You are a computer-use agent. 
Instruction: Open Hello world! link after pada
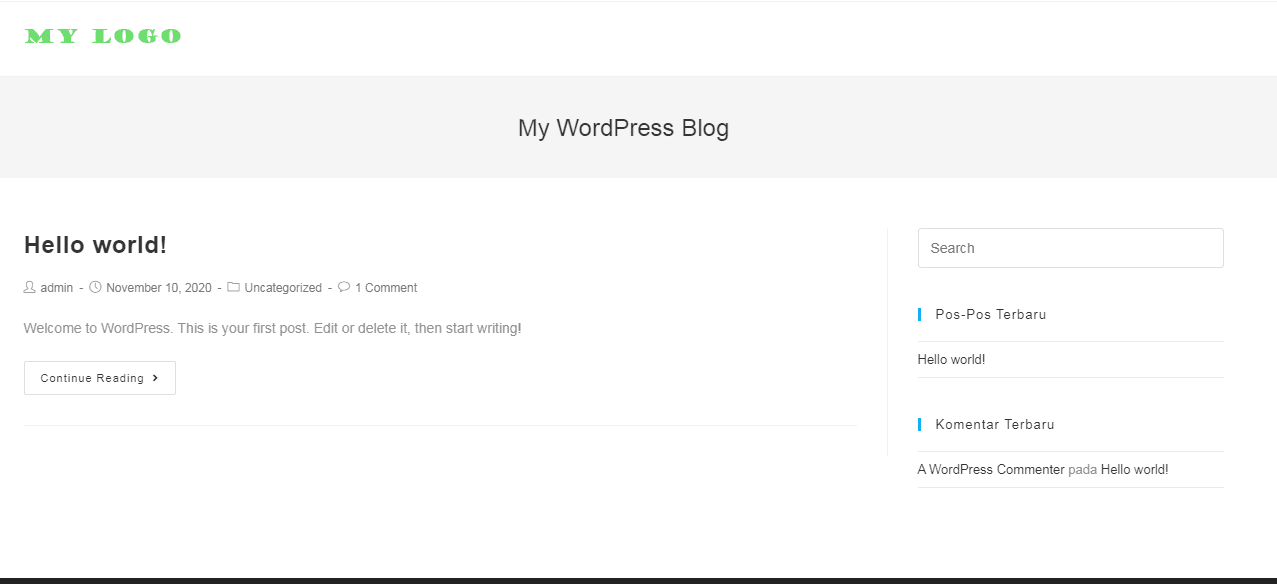pyautogui.click(x=1134, y=469)
